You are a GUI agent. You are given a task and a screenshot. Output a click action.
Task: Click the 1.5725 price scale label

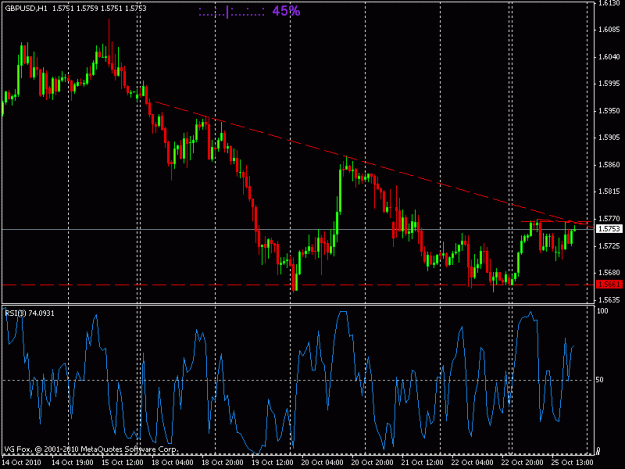[x=609, y=246]
